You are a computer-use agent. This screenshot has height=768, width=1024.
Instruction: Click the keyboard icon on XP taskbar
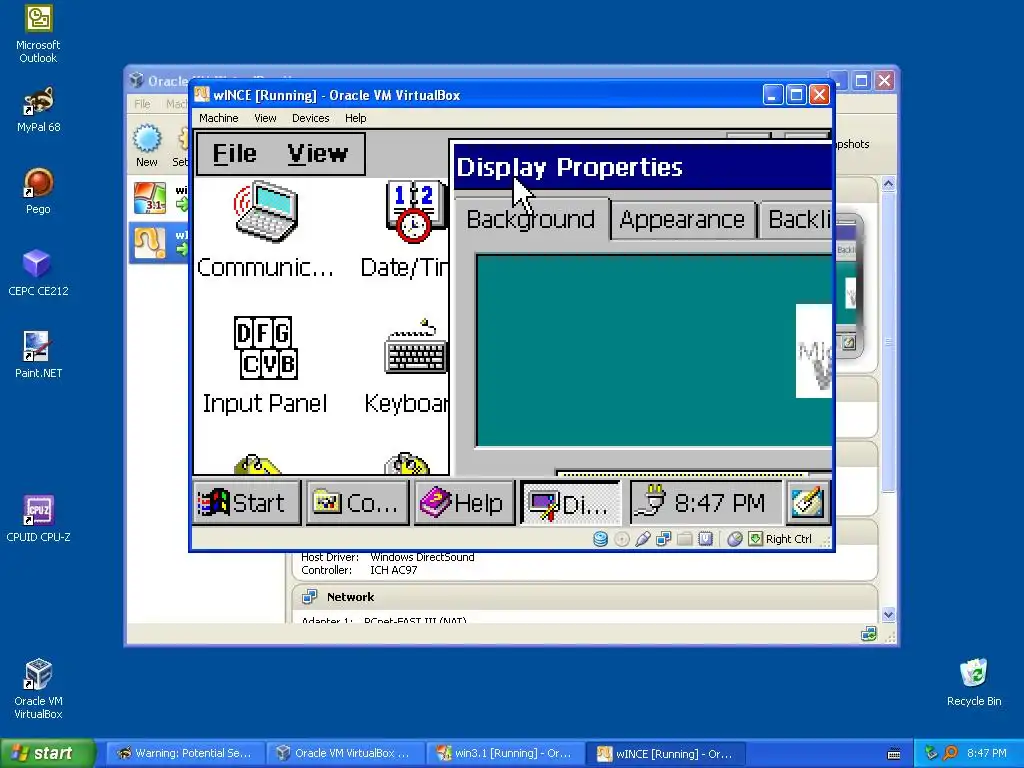(894, 754)
